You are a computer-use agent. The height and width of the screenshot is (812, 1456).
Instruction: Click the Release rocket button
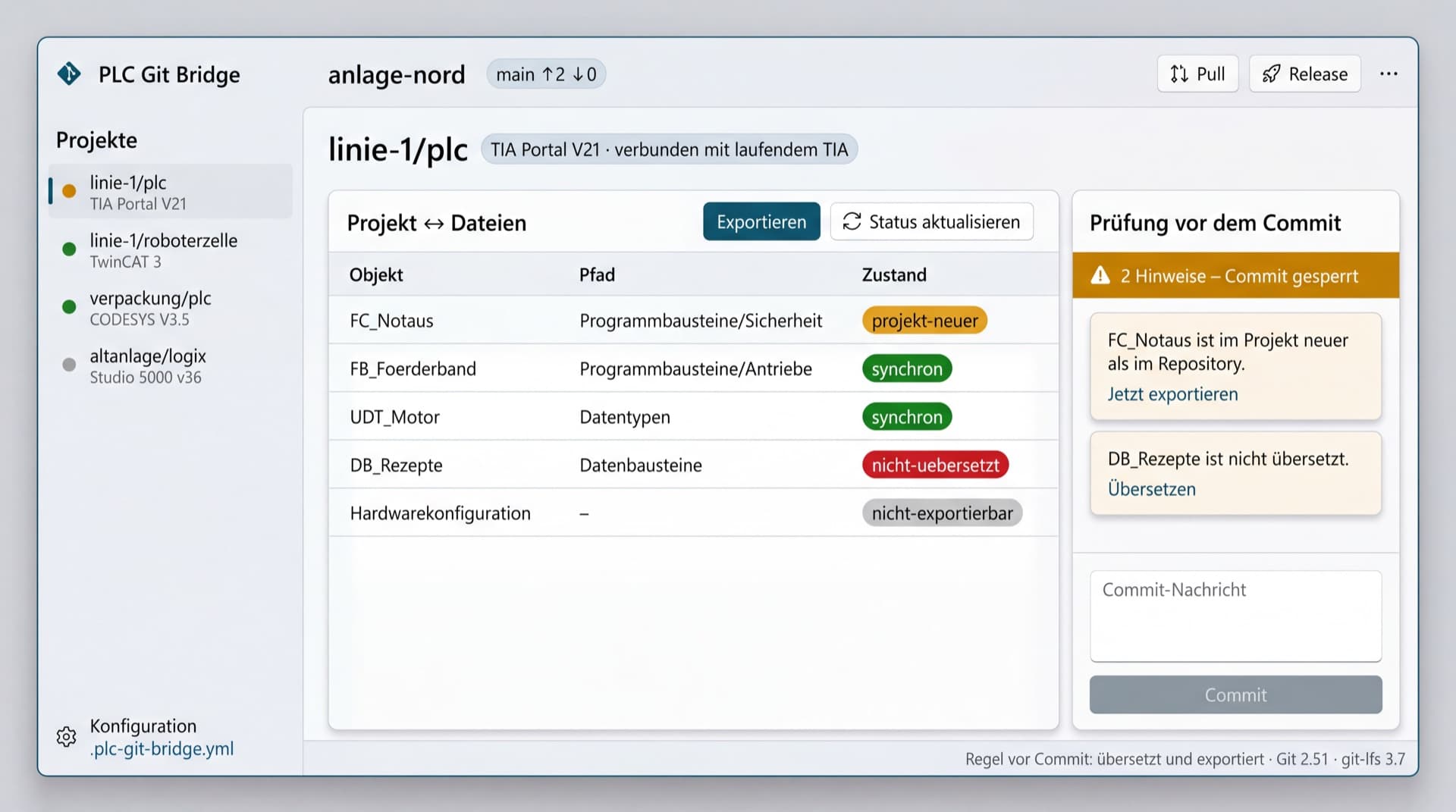pyautogui.click(x=1304, y=74)
